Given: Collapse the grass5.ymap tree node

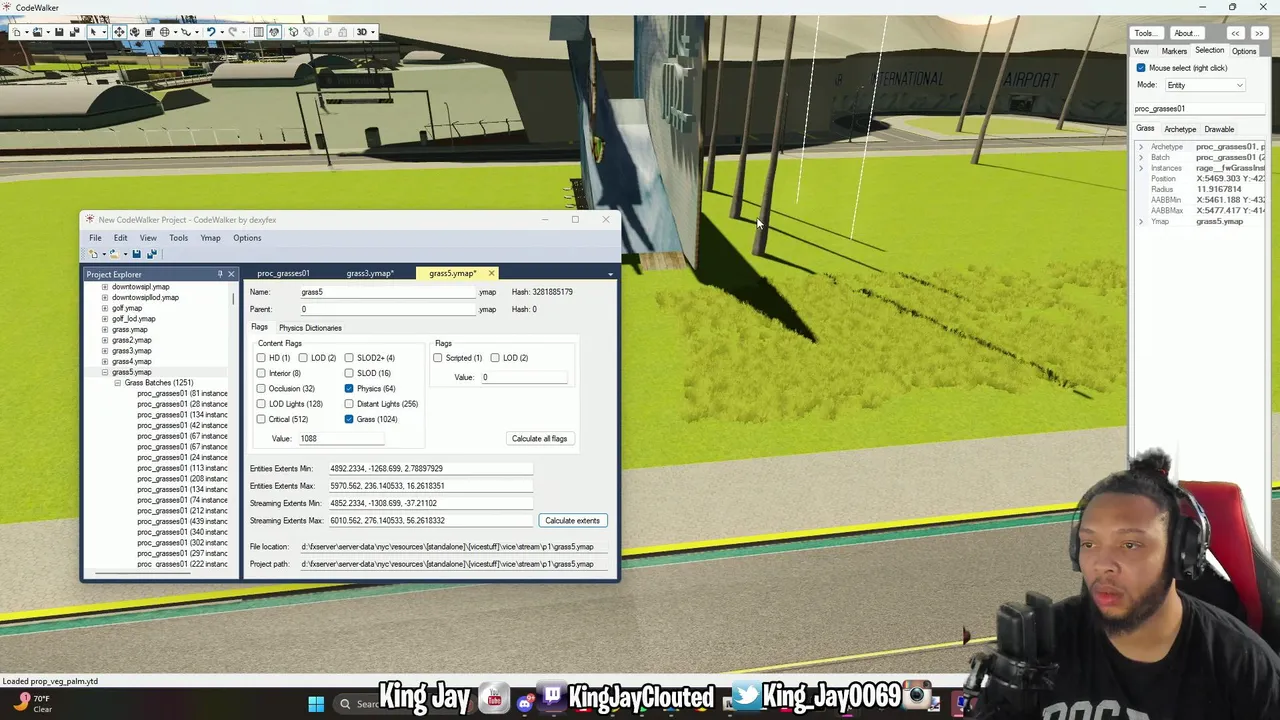Looking at the screenshot, I should 105,372.
